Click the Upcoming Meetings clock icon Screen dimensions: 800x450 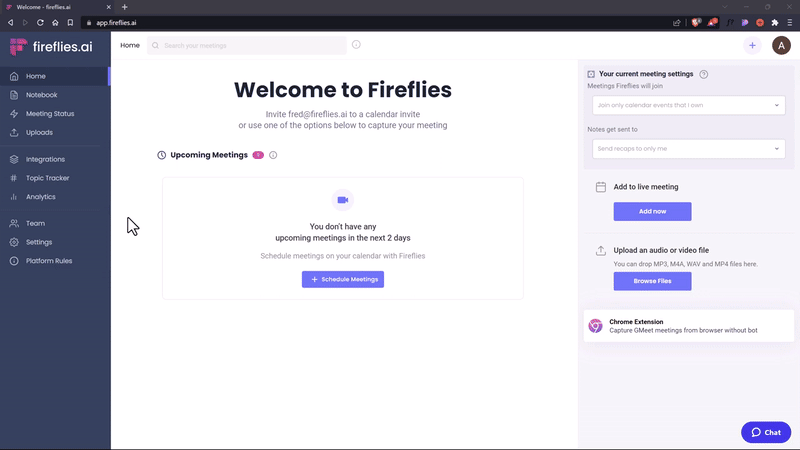(161, 155)
